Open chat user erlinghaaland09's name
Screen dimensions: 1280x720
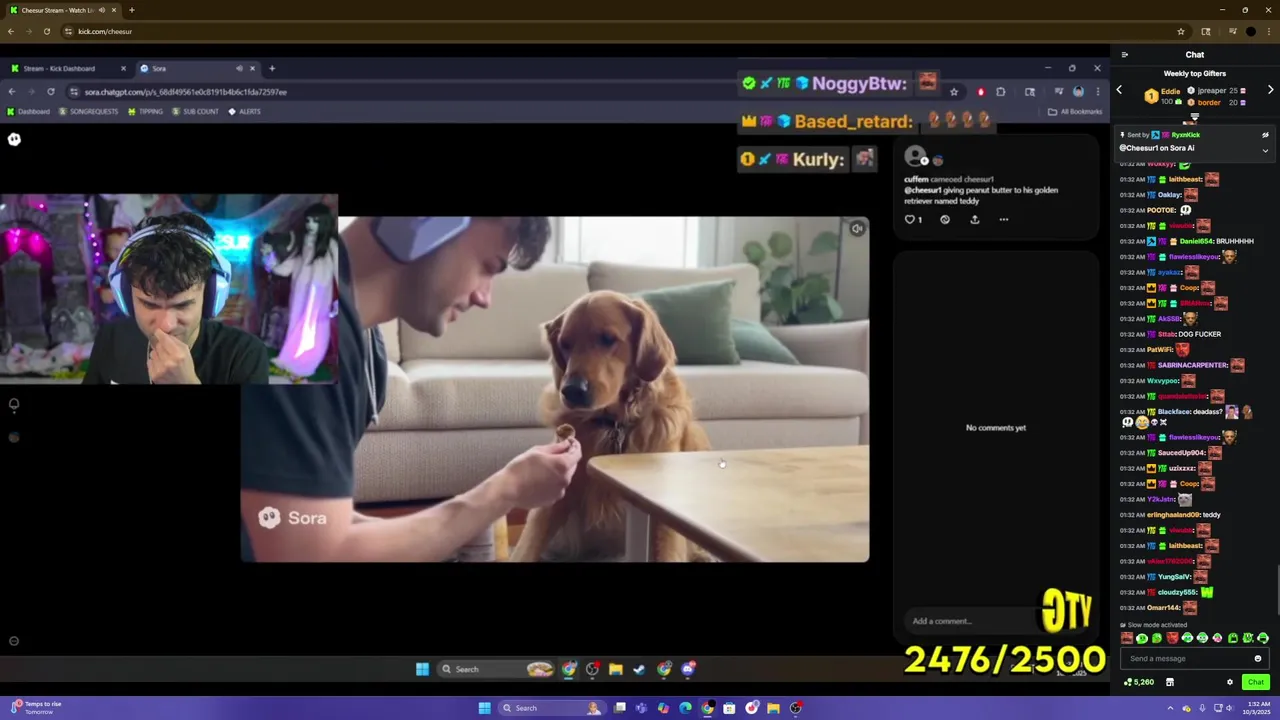pos(1173,515)
